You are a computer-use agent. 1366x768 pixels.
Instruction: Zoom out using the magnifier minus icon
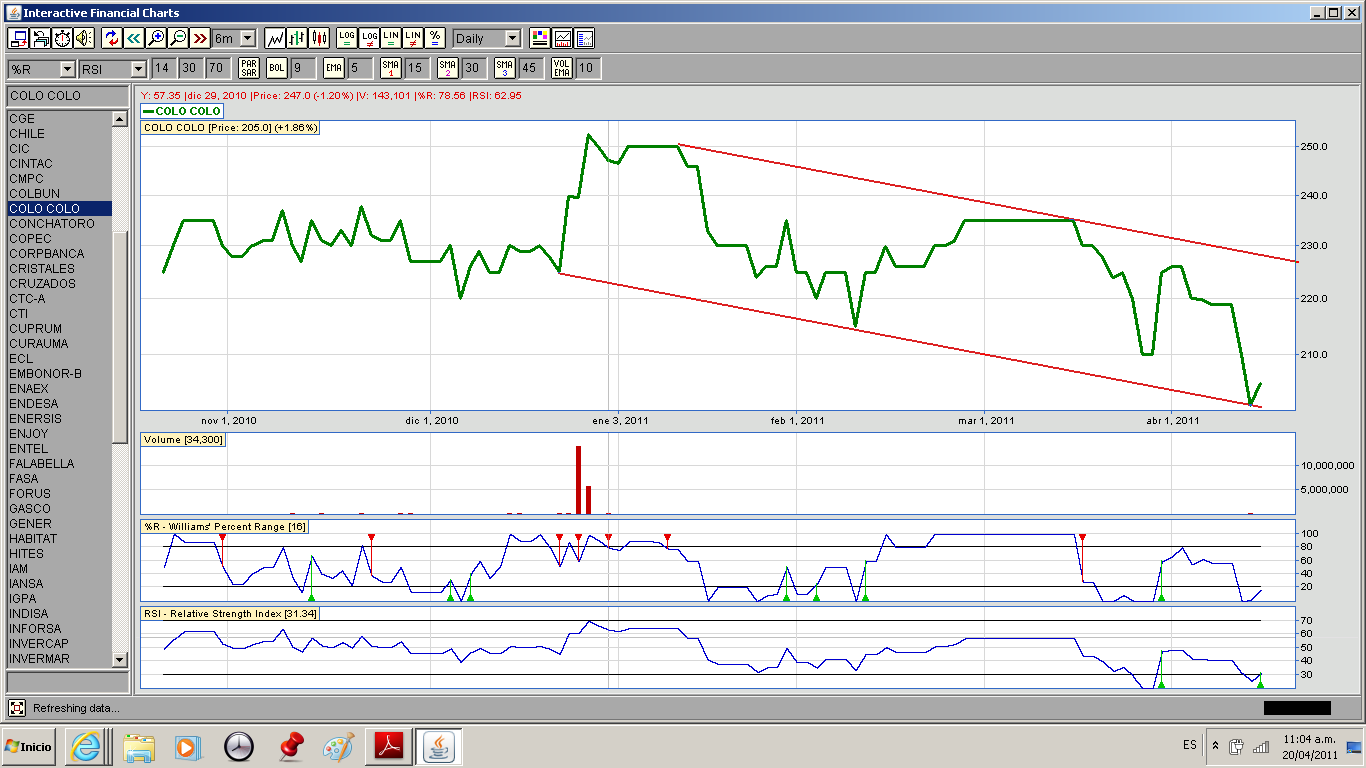pyautogui.click(x=178, y=38)
